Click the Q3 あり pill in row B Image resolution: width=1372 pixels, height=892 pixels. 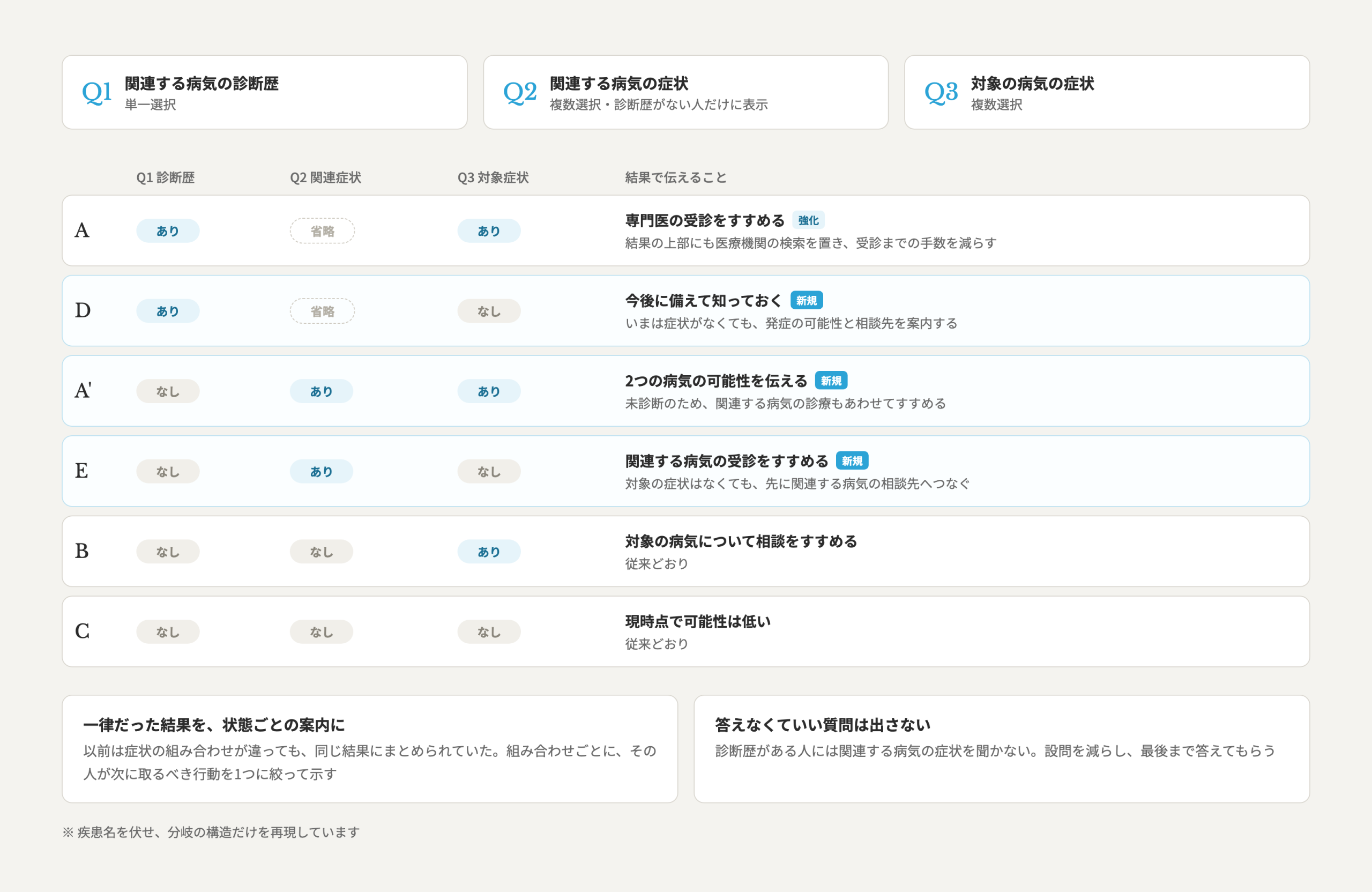tap(489, 551)
